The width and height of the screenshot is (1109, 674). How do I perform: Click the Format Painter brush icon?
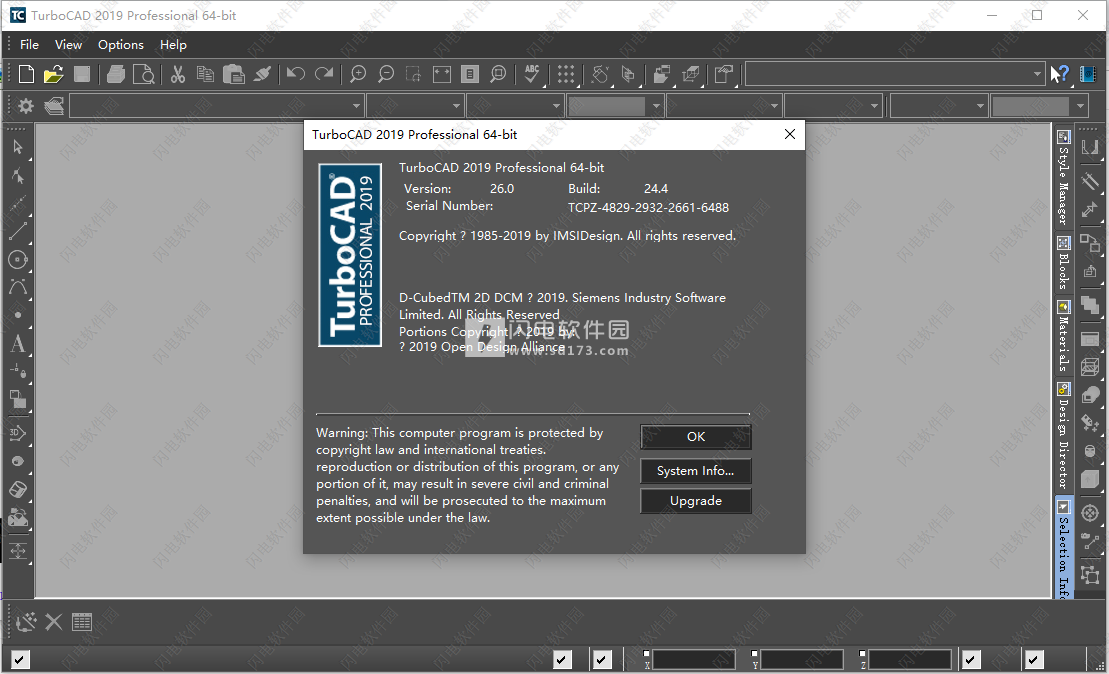point(262,74)
